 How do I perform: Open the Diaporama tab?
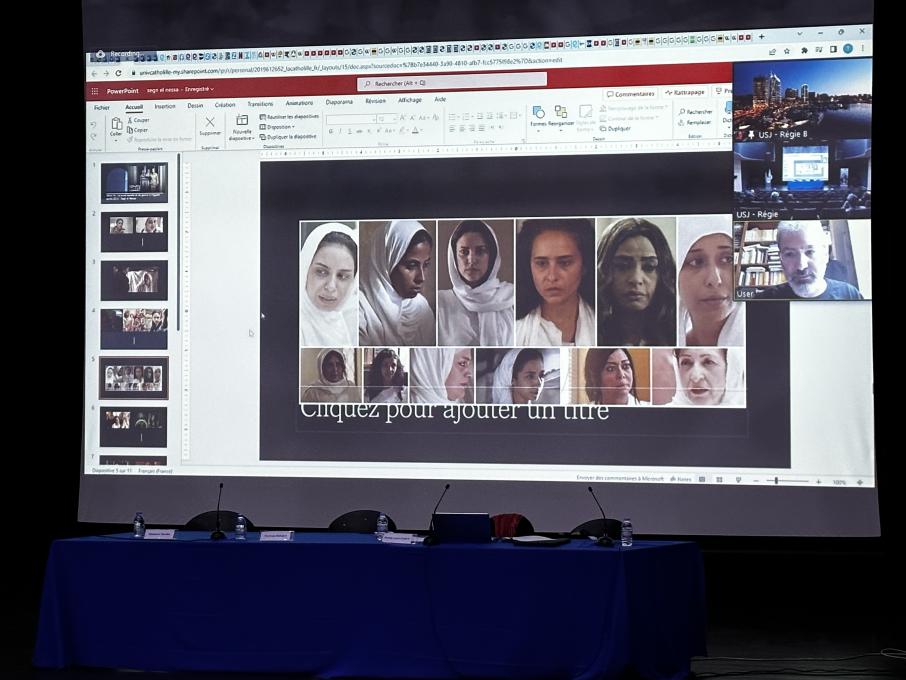pos(339,102)
